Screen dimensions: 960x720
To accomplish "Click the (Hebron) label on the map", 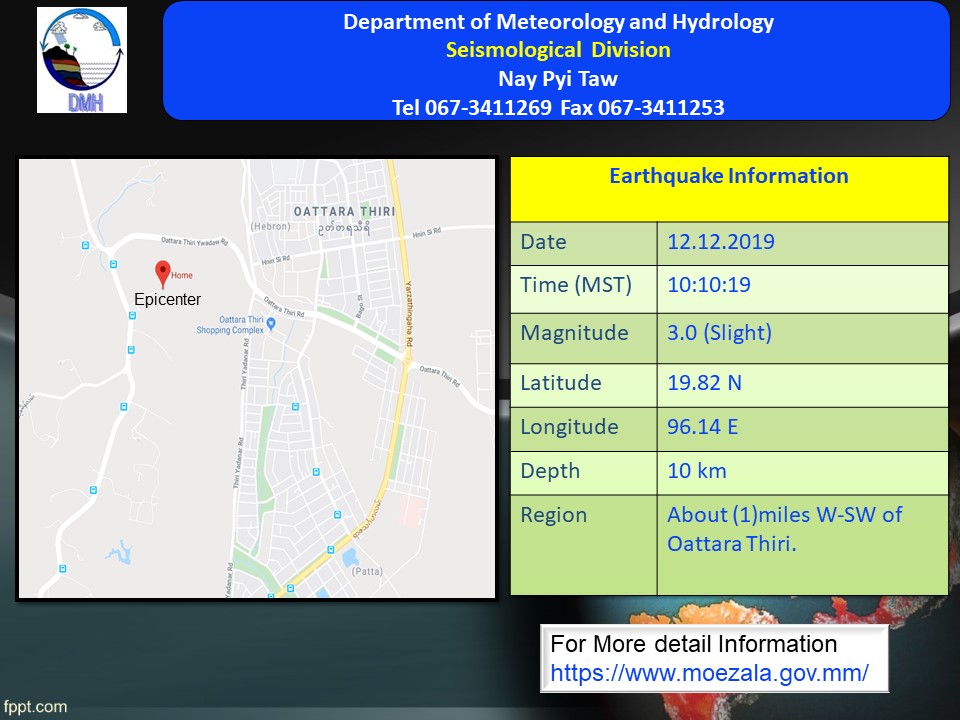I will tap(270, 227).
